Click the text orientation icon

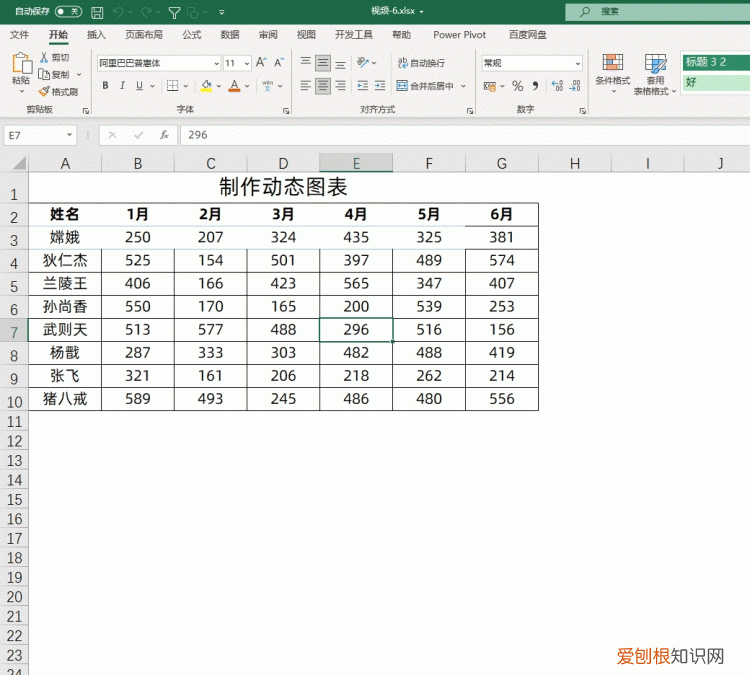click(x=363, y=63)
